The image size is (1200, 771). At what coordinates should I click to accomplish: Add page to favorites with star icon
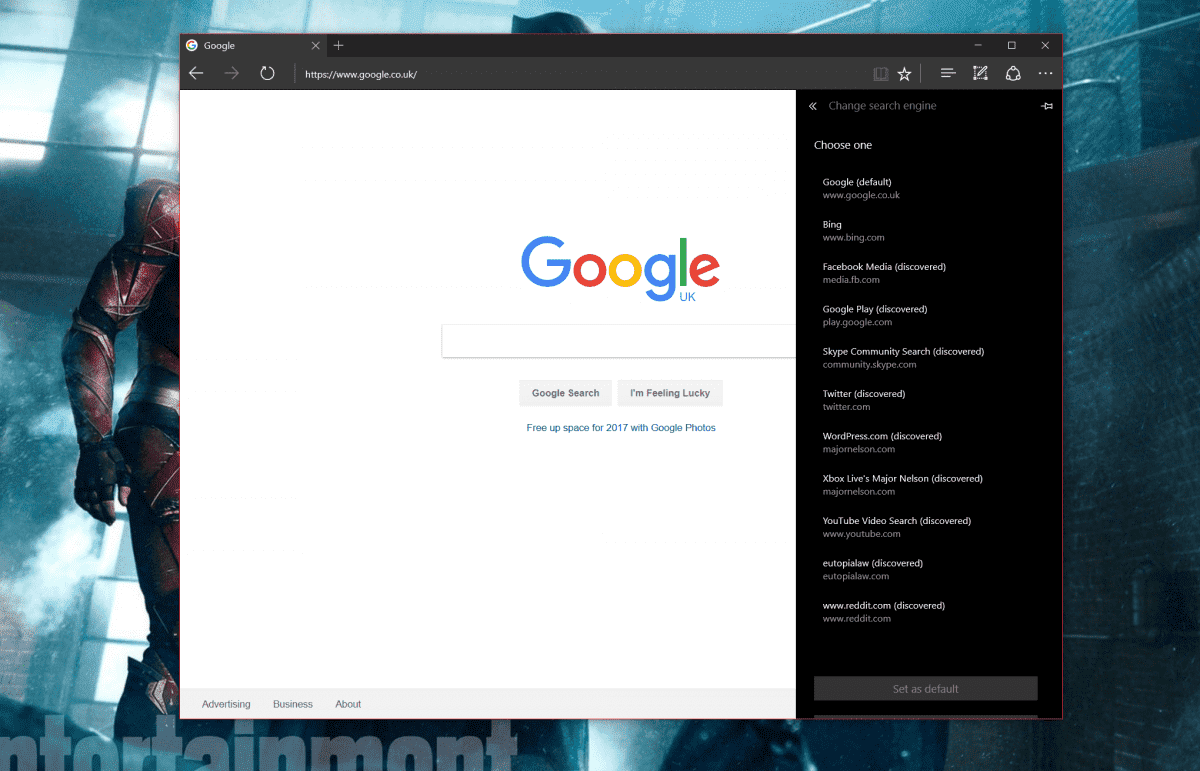click(x=904, y=74)
